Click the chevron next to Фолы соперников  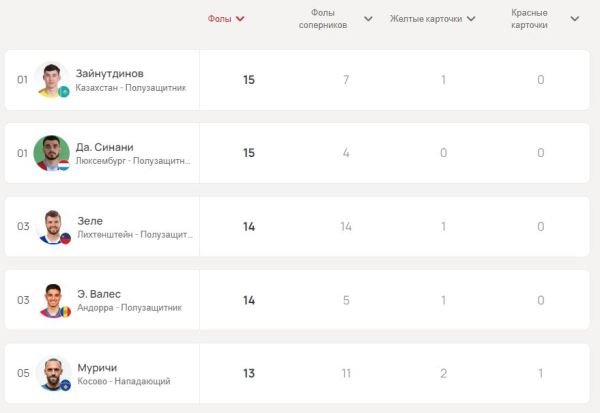[x=368, y=19]
